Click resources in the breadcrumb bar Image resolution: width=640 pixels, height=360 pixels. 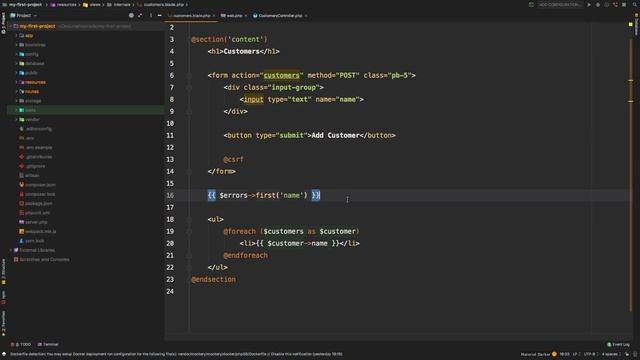pyautogui.click(x=64, y=4)
